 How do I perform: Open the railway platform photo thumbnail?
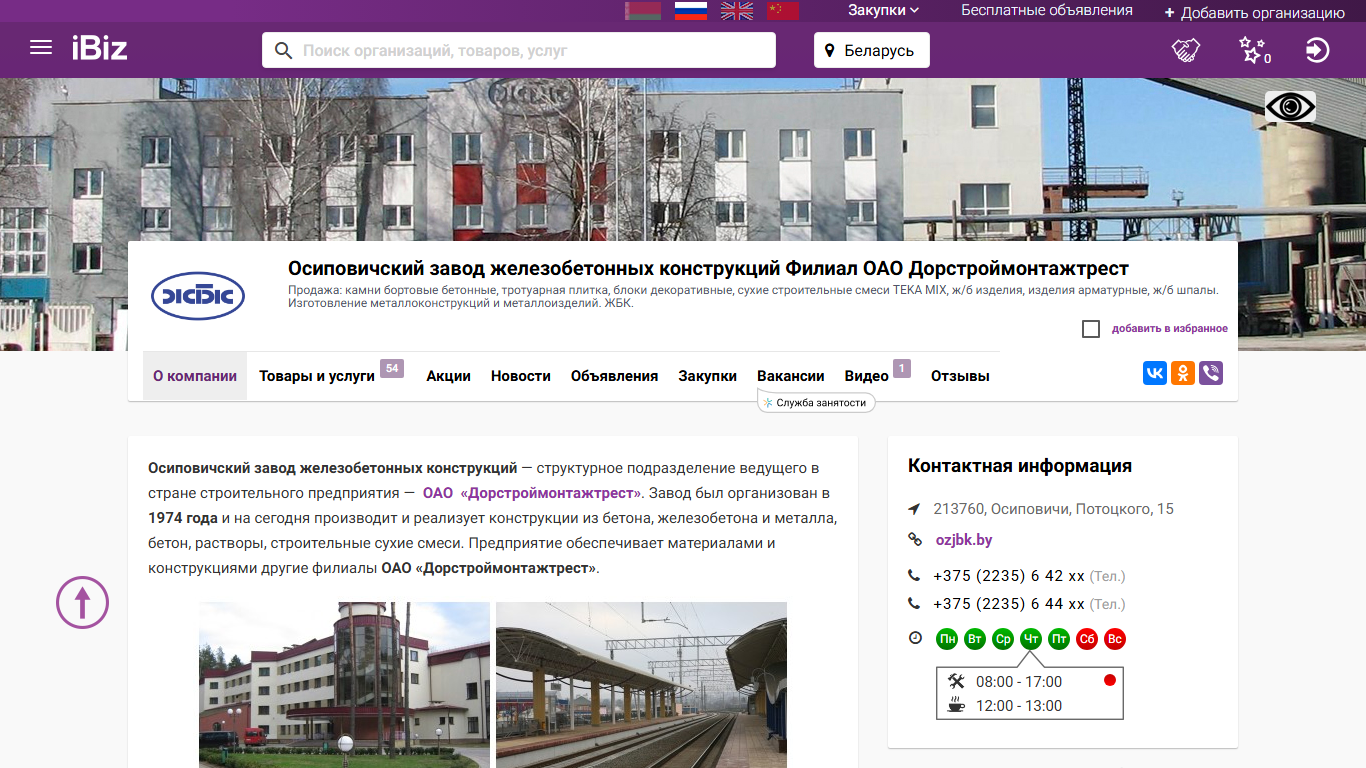[641, 685]
